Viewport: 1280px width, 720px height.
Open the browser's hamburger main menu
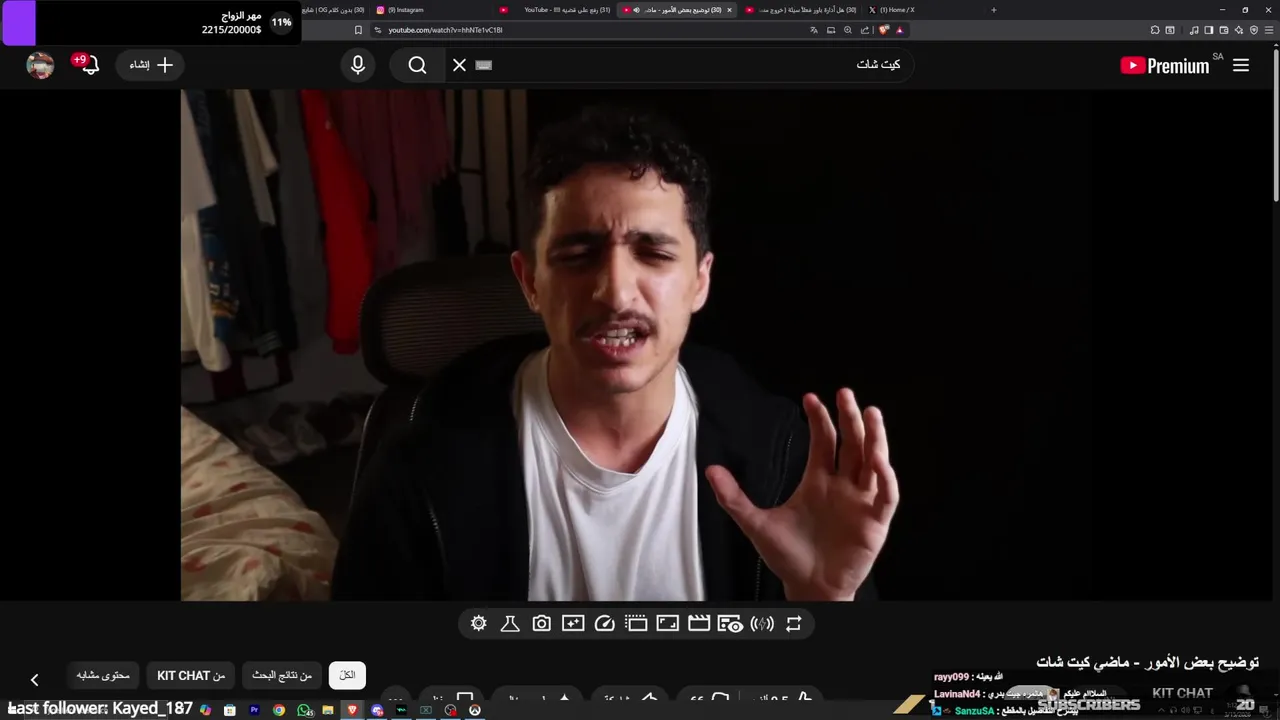coord(1270,30)
